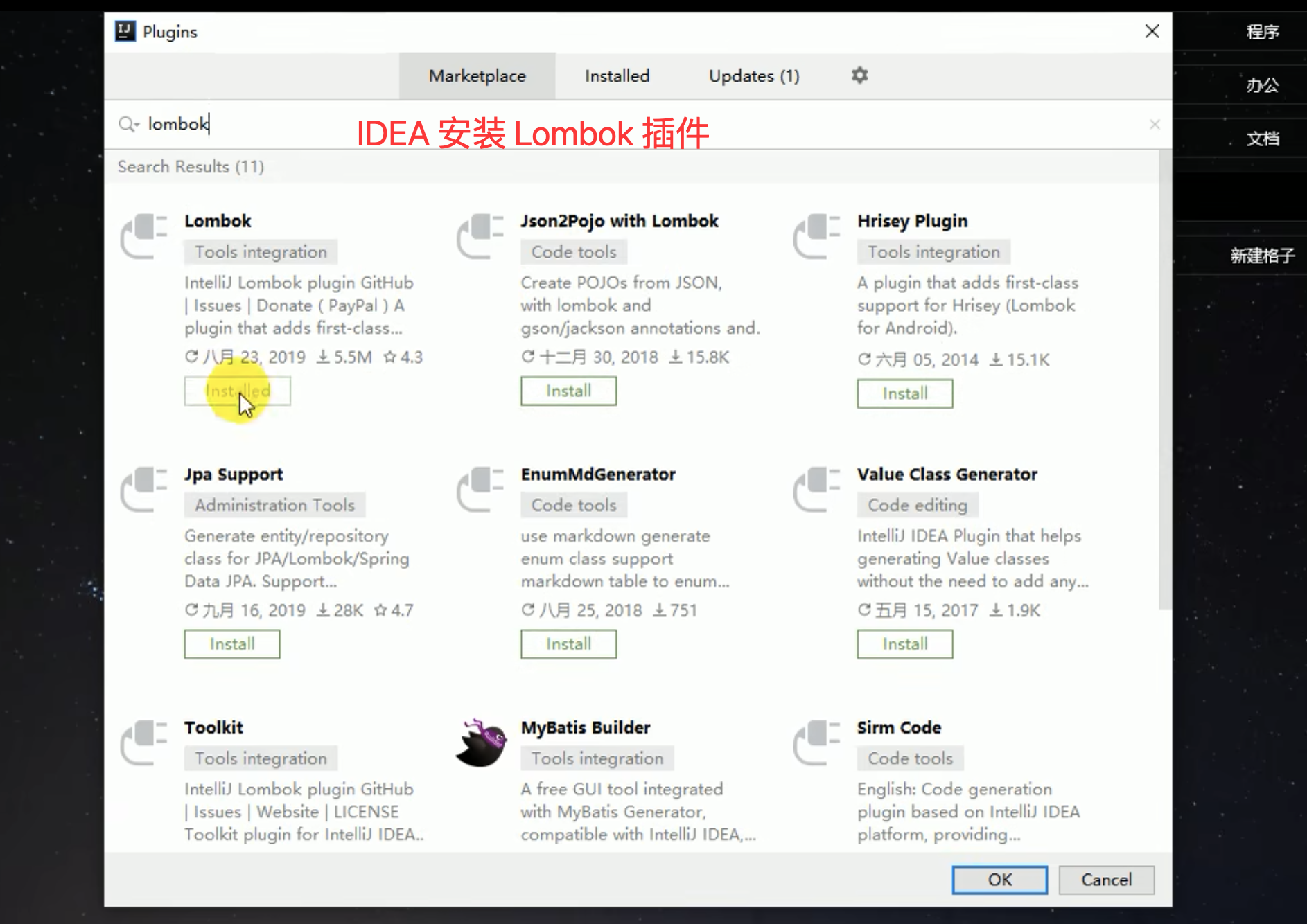Click the MyBatis Builder bird icon
Viewport: 1307px width, 924px height.
[x=481, y=743]
